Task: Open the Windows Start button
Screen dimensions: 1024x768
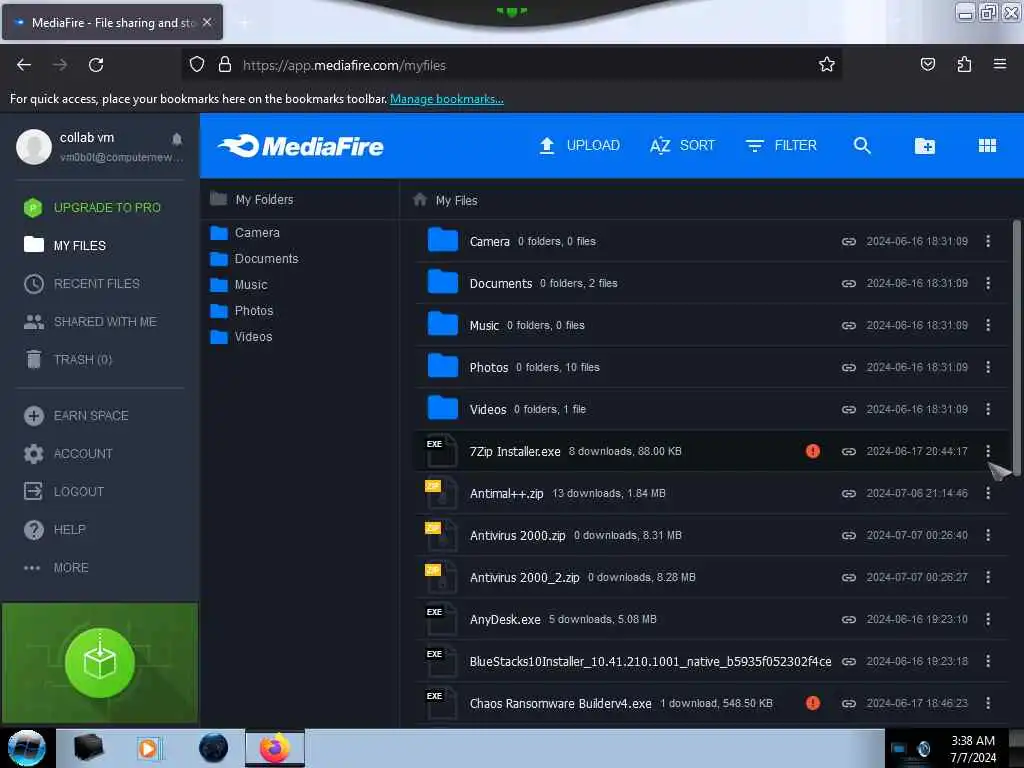Action: [x=26, y=748]
